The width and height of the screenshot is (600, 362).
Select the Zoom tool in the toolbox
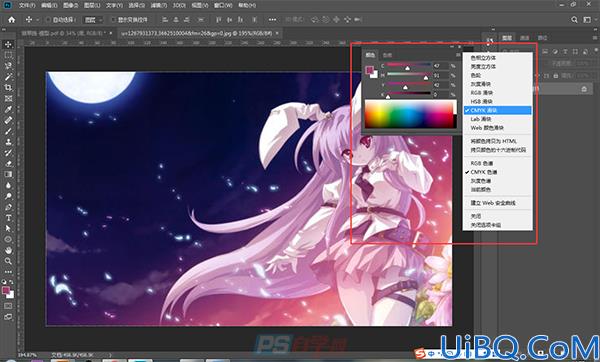[x=8, y=261]
